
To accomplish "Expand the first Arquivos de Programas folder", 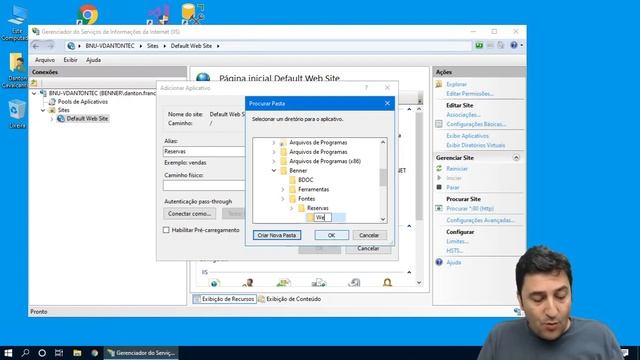I will [x=274, y=142].
